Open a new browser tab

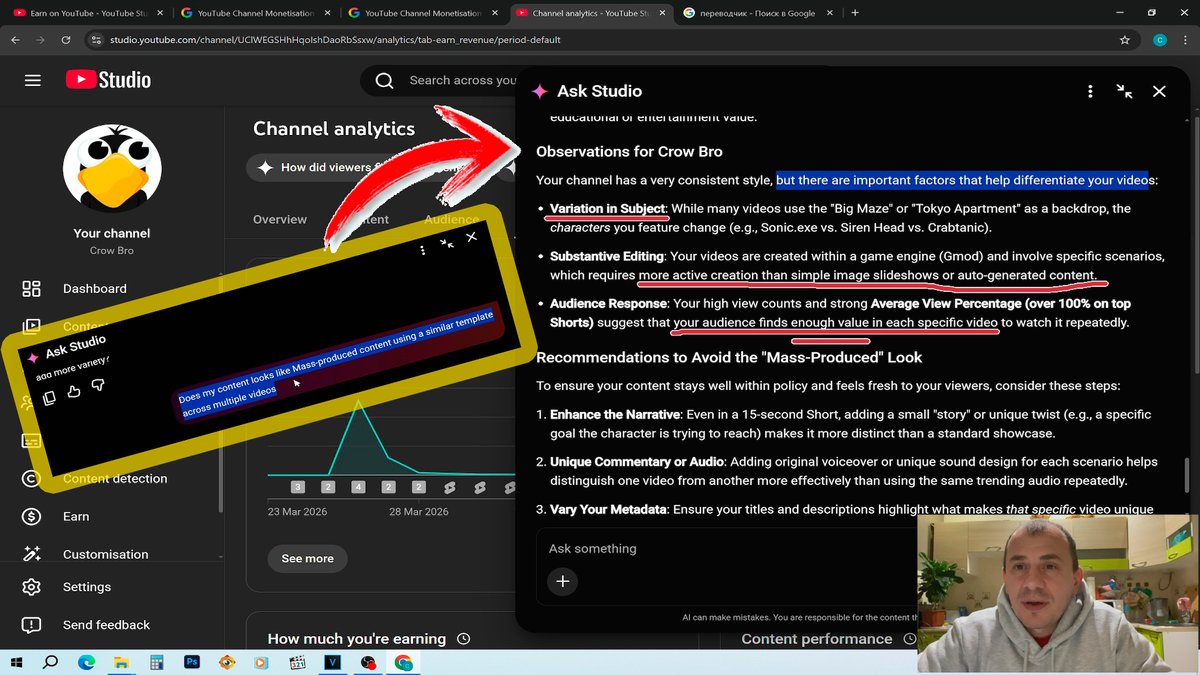point(854,13)
